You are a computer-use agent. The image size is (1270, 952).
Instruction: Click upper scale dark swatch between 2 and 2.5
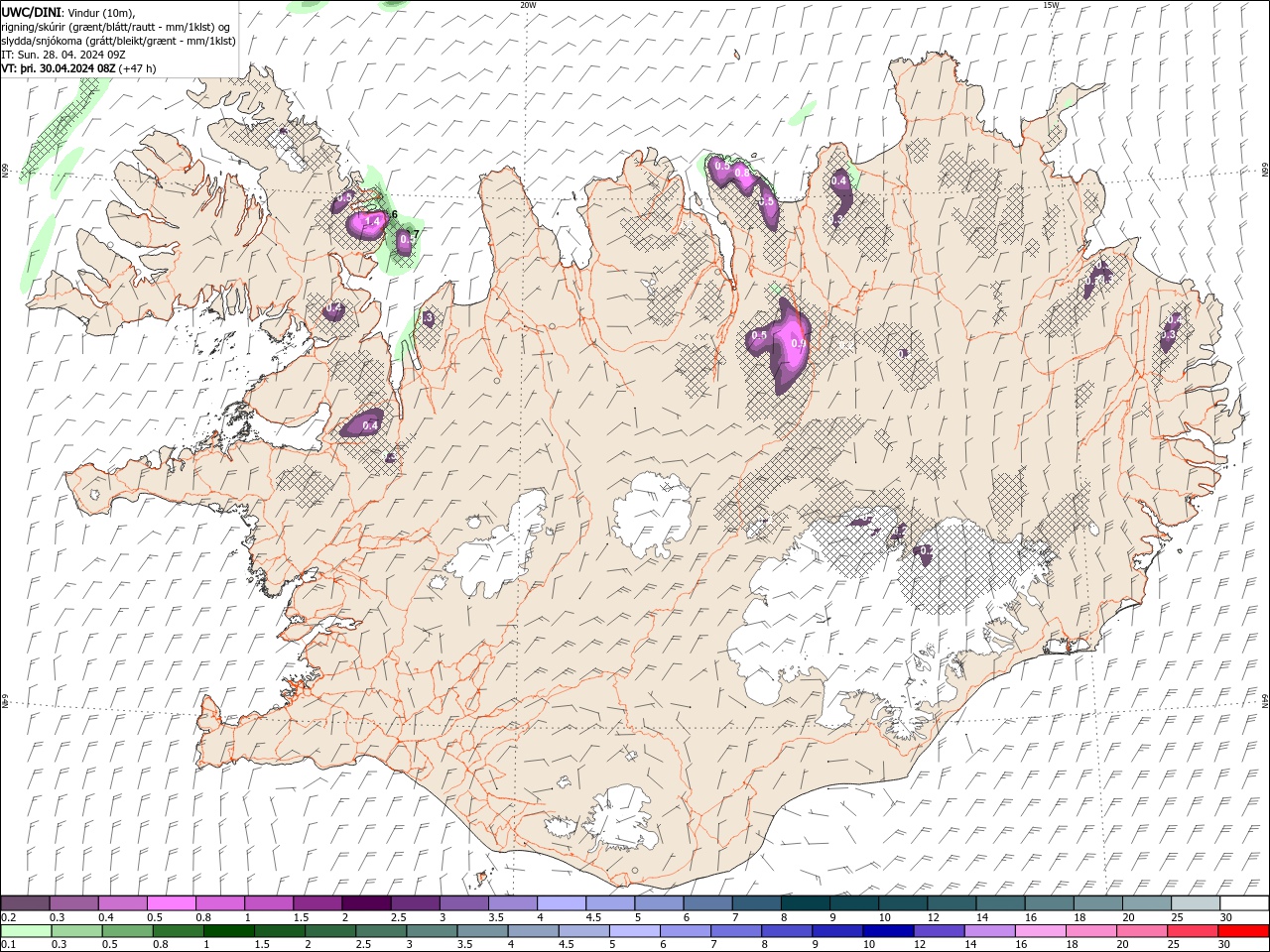click(x=366, y=903)
